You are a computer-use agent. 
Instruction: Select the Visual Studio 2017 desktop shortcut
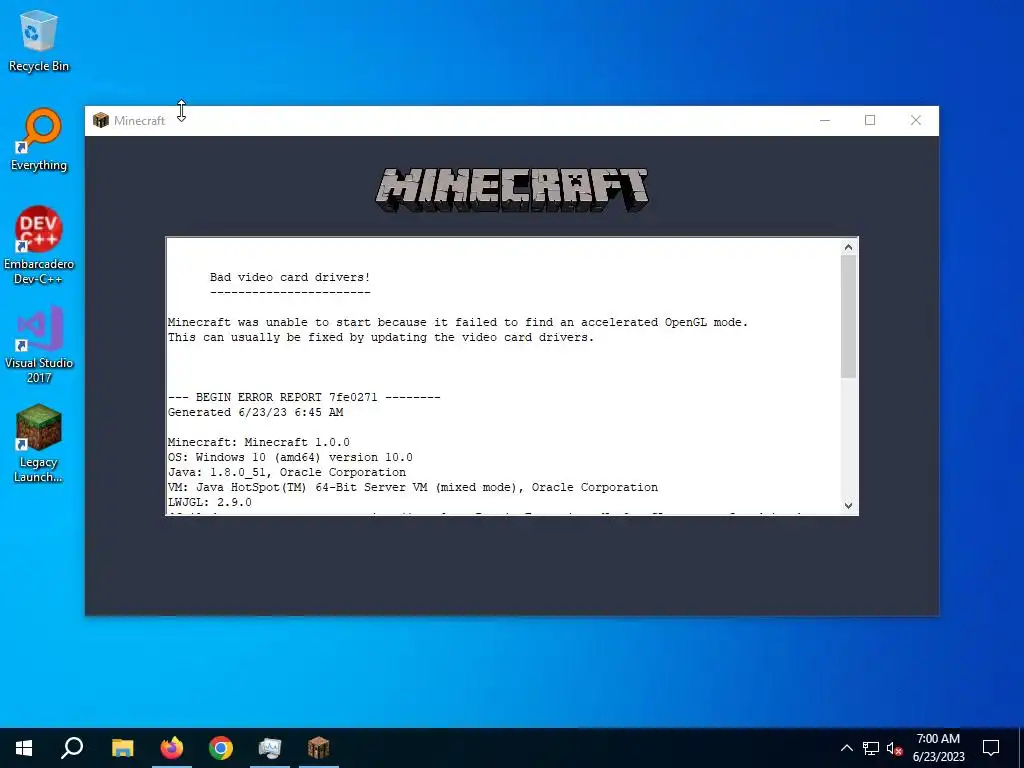39,344
